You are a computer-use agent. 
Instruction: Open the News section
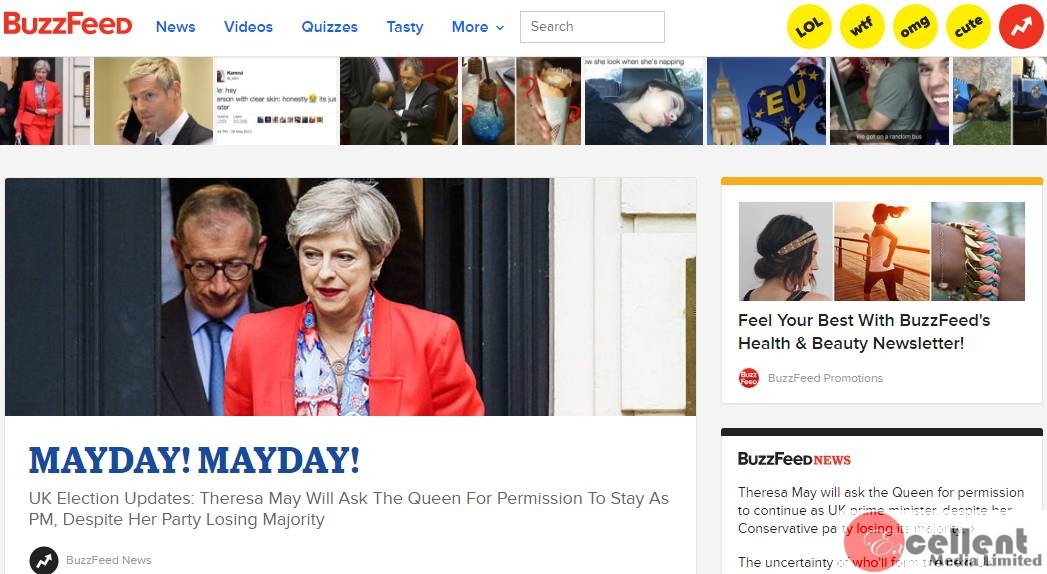tap(176, 27)
